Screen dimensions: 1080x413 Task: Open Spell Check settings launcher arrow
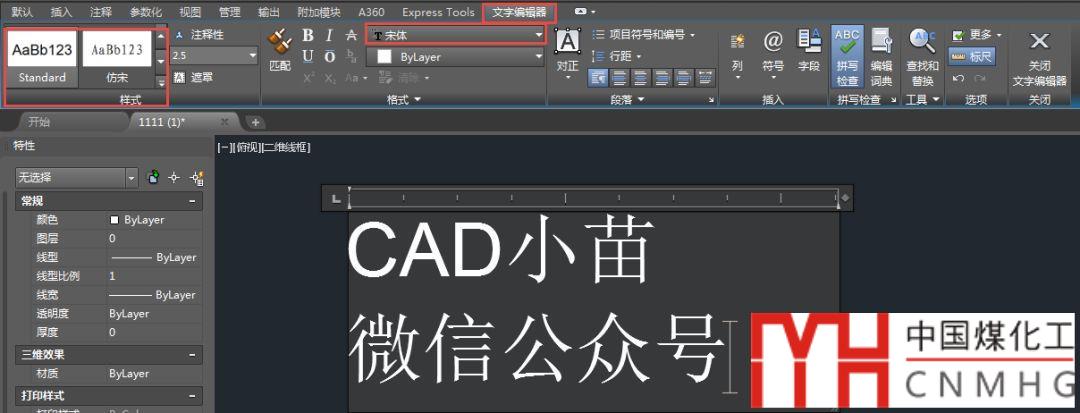click(893, 100)
